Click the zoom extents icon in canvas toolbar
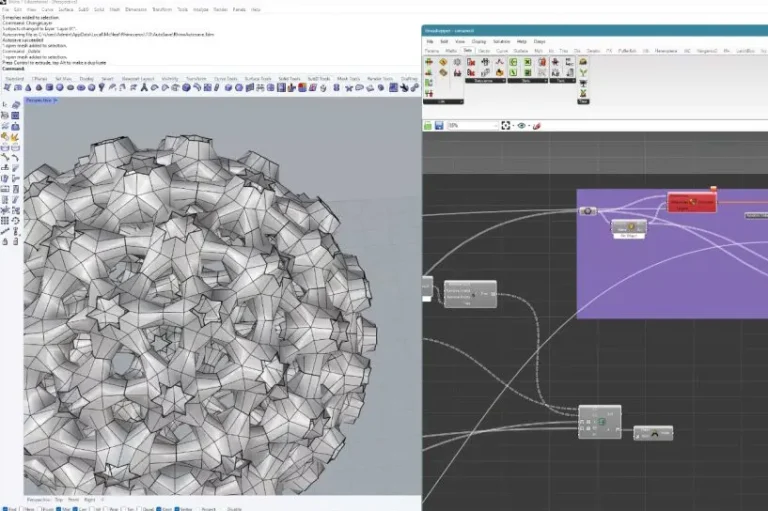Screen dimensions: 768x511 coord(507,126)
